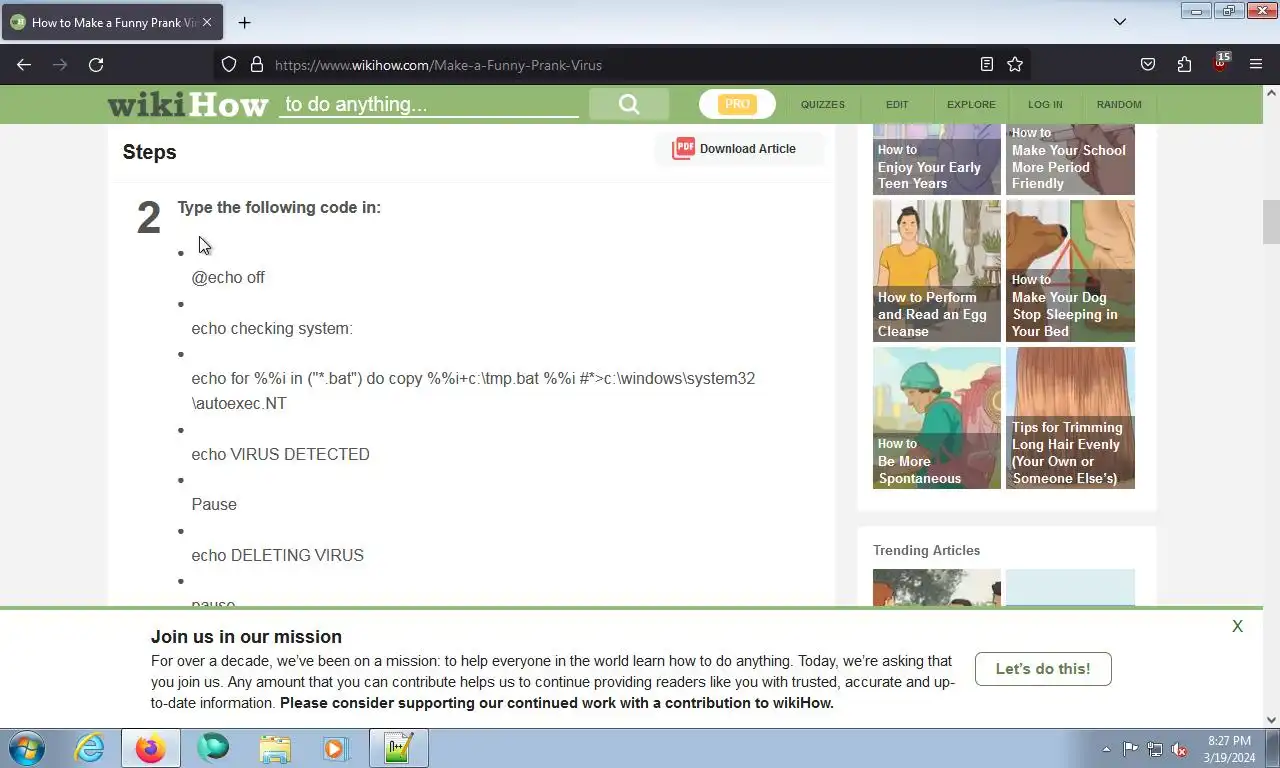Open the QUIZZES menu item

(x=823, y=104)
